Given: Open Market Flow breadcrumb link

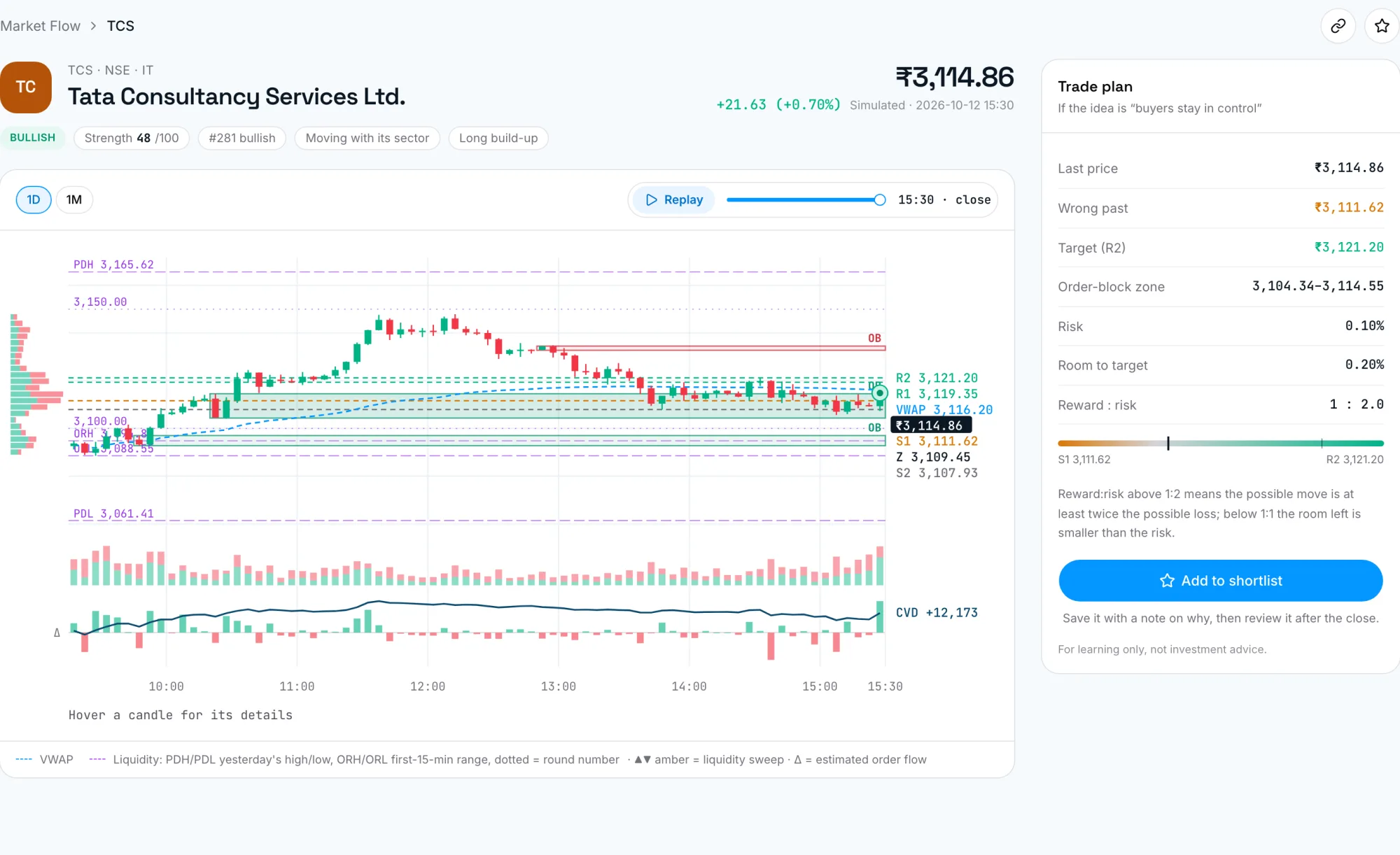Looking at the screenshot, I should coord(40,26).
